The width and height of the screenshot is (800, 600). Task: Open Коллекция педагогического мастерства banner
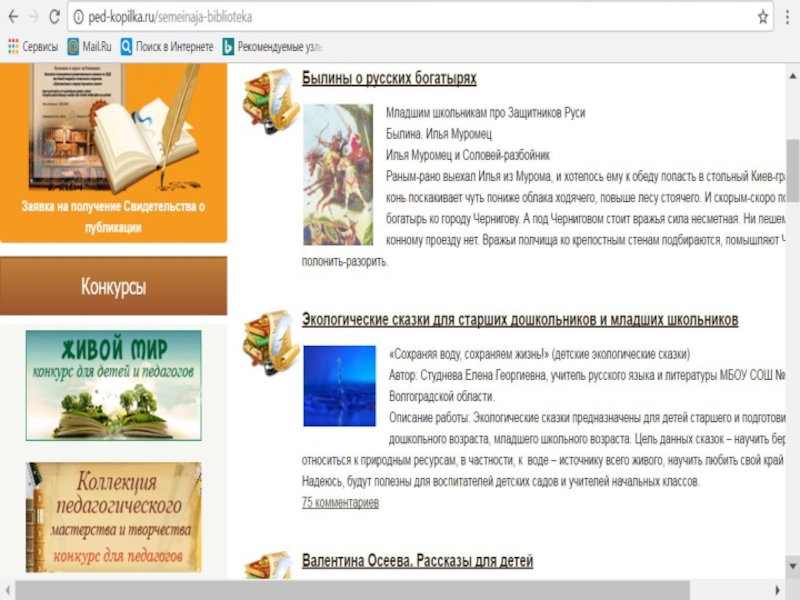coord(114,517)
